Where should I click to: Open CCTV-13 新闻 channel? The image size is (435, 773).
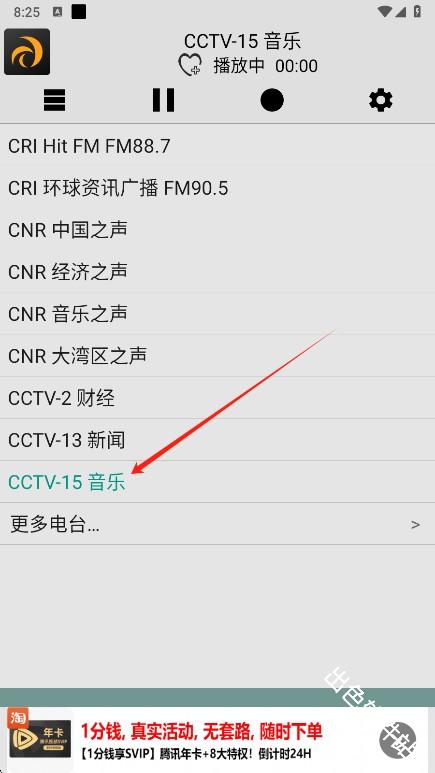tap(218, 440)
